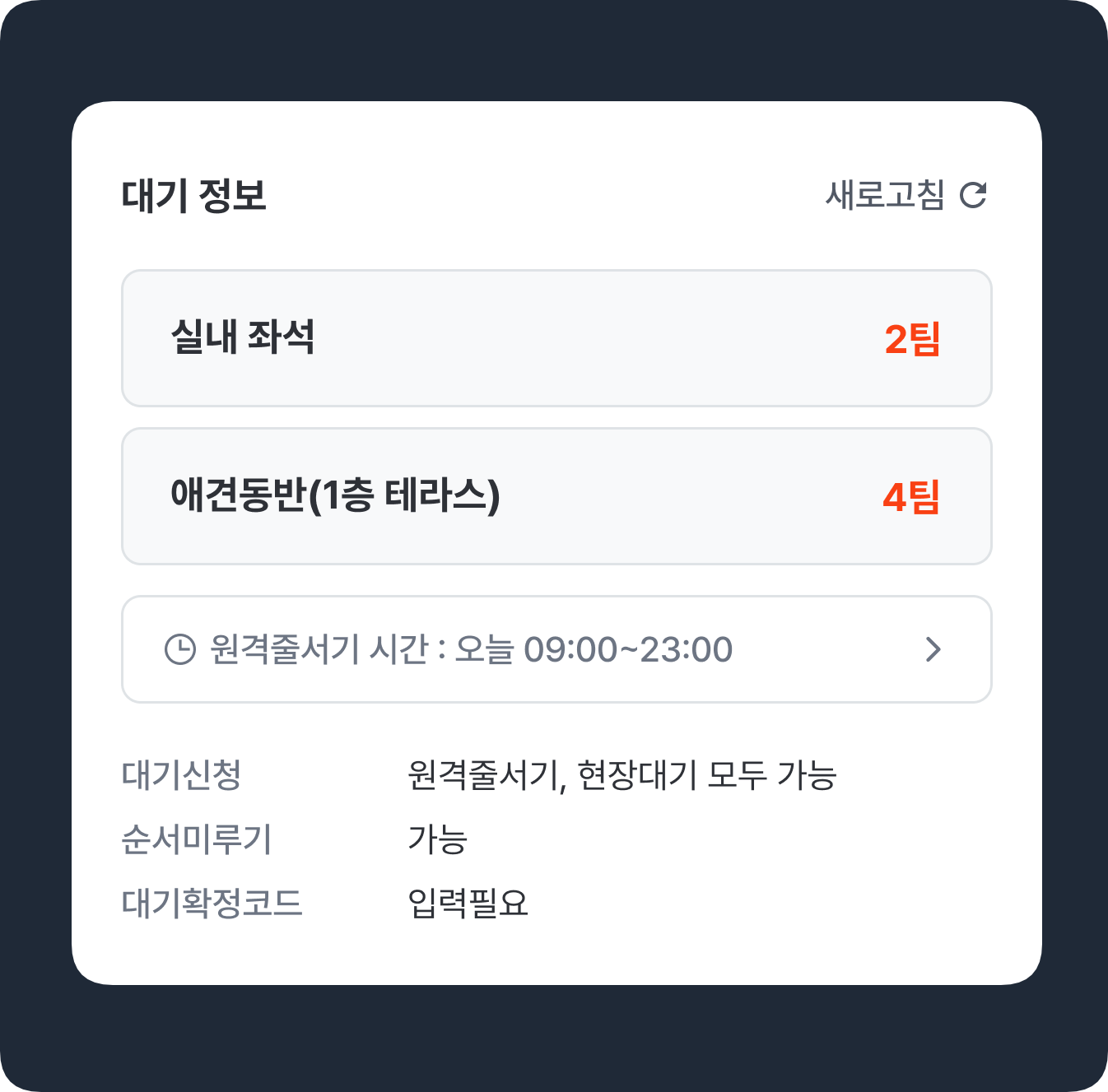Click the 순서미루기 label
This screenshot has height=1092, width=1108.
196,839
